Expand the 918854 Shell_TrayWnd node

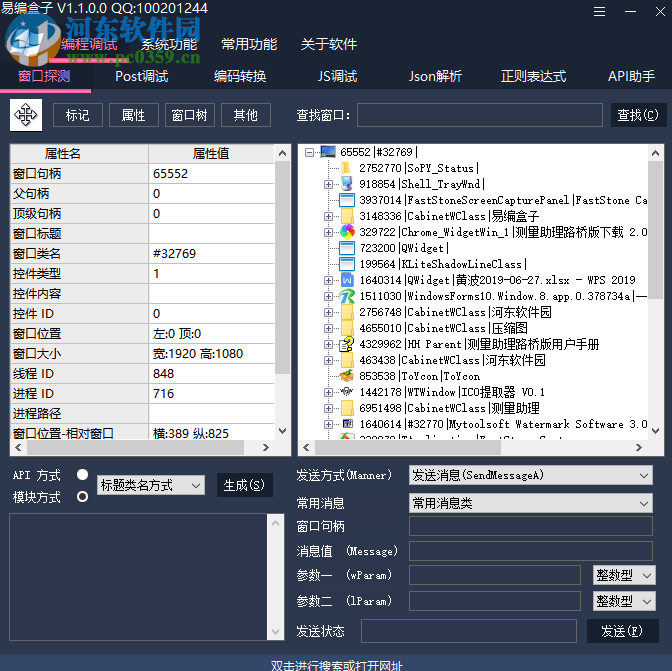(x=328, y=184)
